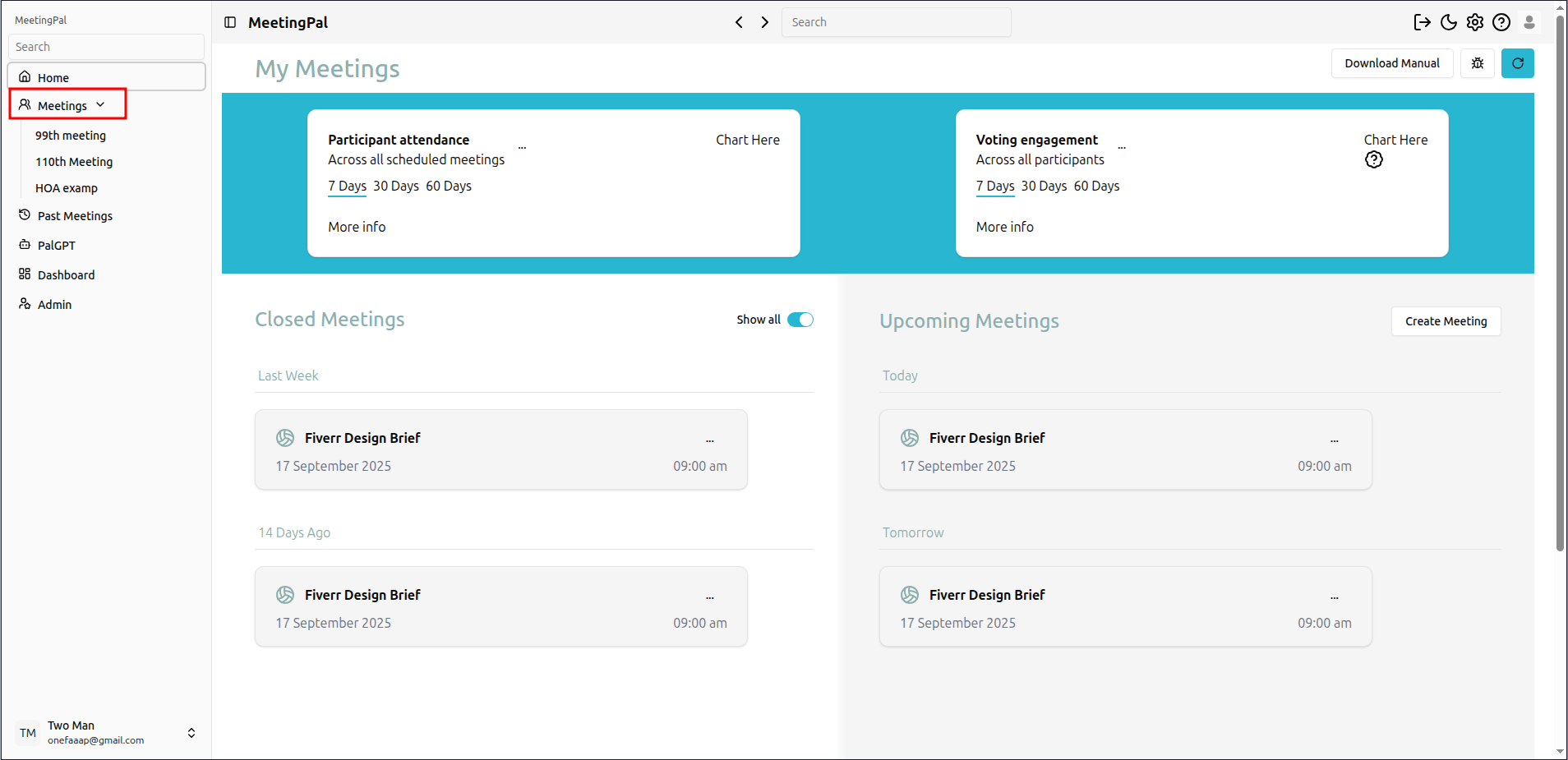
Task: Click the top header search field
Action: pyautogui.click(x=896, y=22)
